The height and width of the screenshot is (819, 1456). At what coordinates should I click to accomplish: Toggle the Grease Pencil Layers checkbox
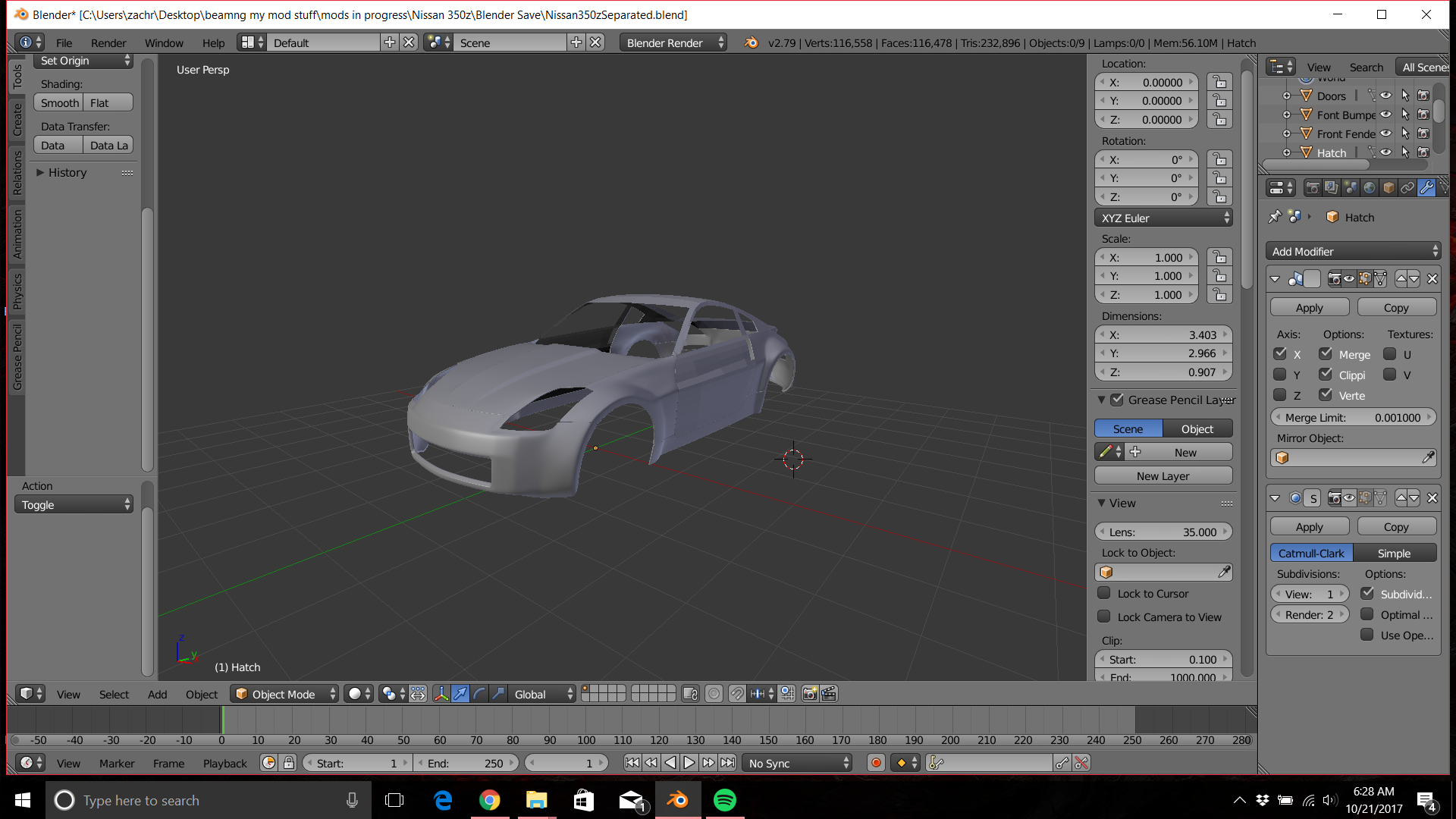point(1117,400)
